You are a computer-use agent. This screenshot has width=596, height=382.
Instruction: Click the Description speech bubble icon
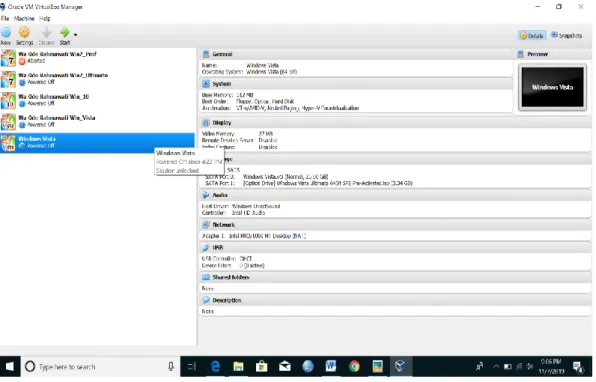coord(206,300)
